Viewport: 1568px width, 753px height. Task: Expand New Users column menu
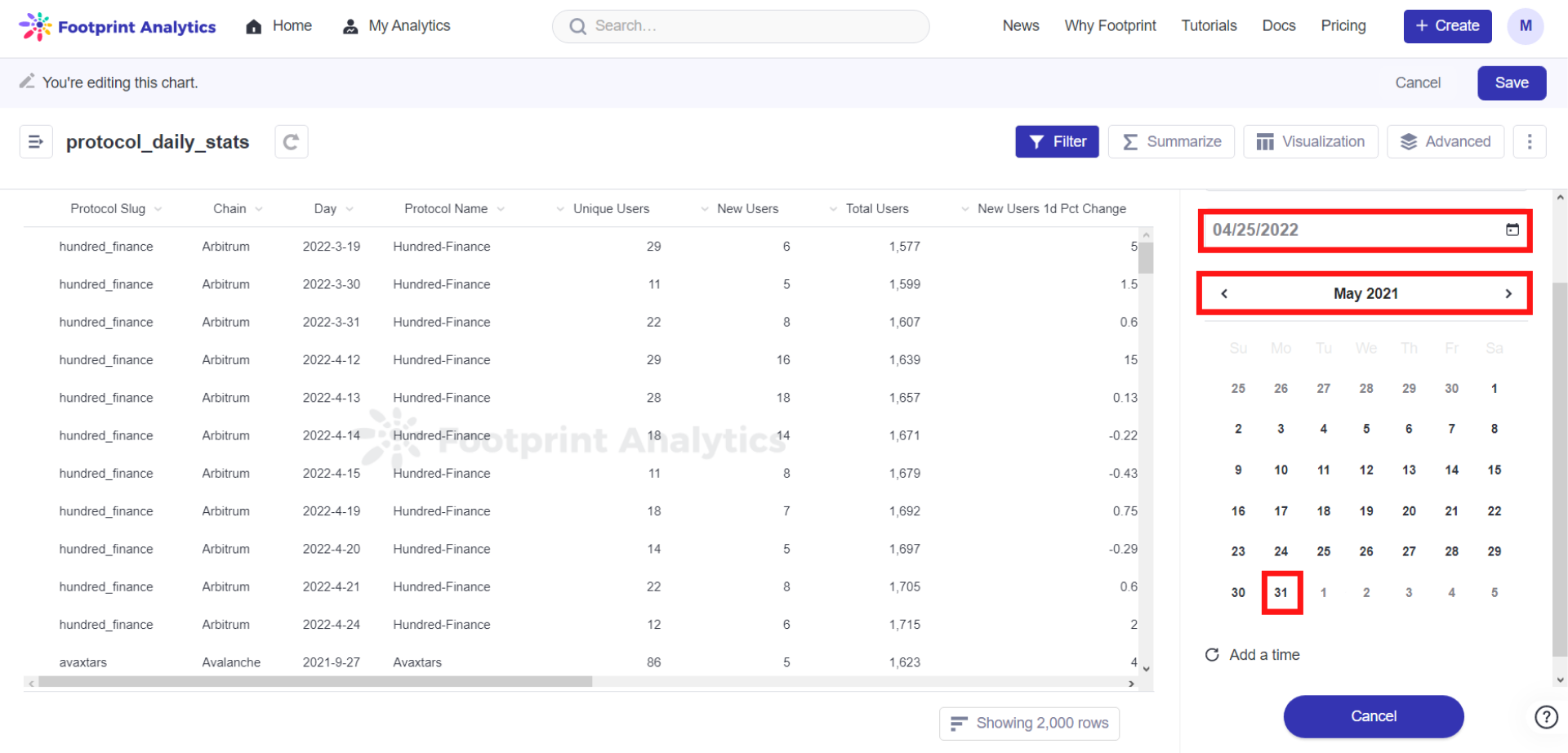(x=705, y=209)
